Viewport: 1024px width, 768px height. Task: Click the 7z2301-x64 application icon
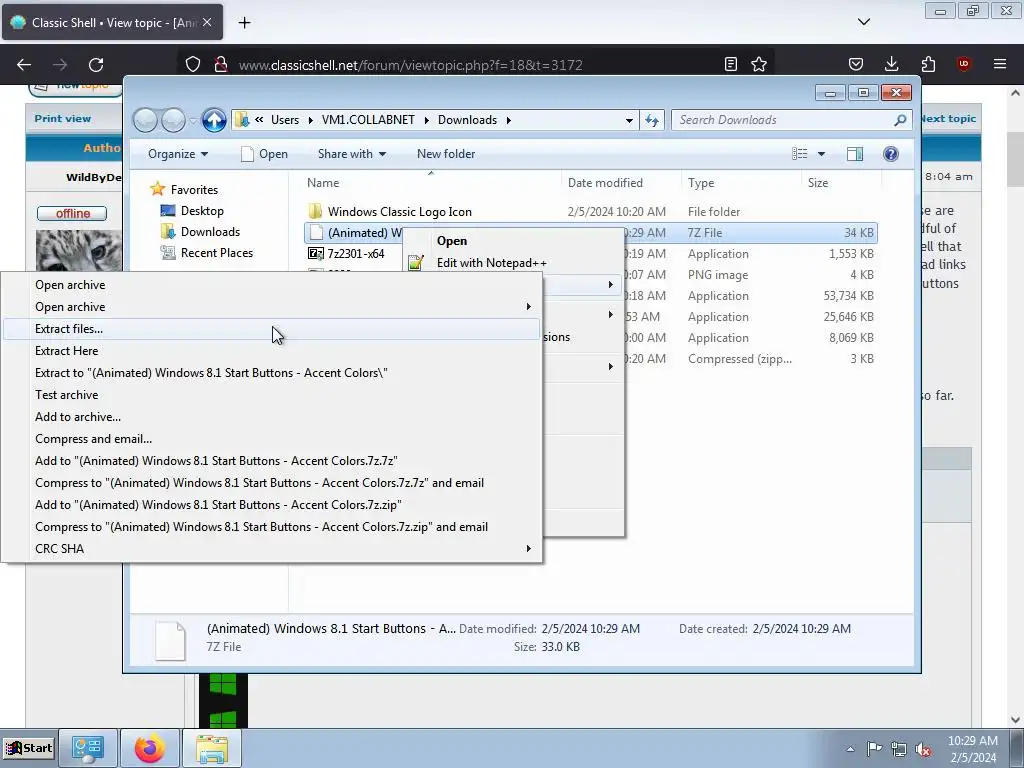tap(315, 253)
